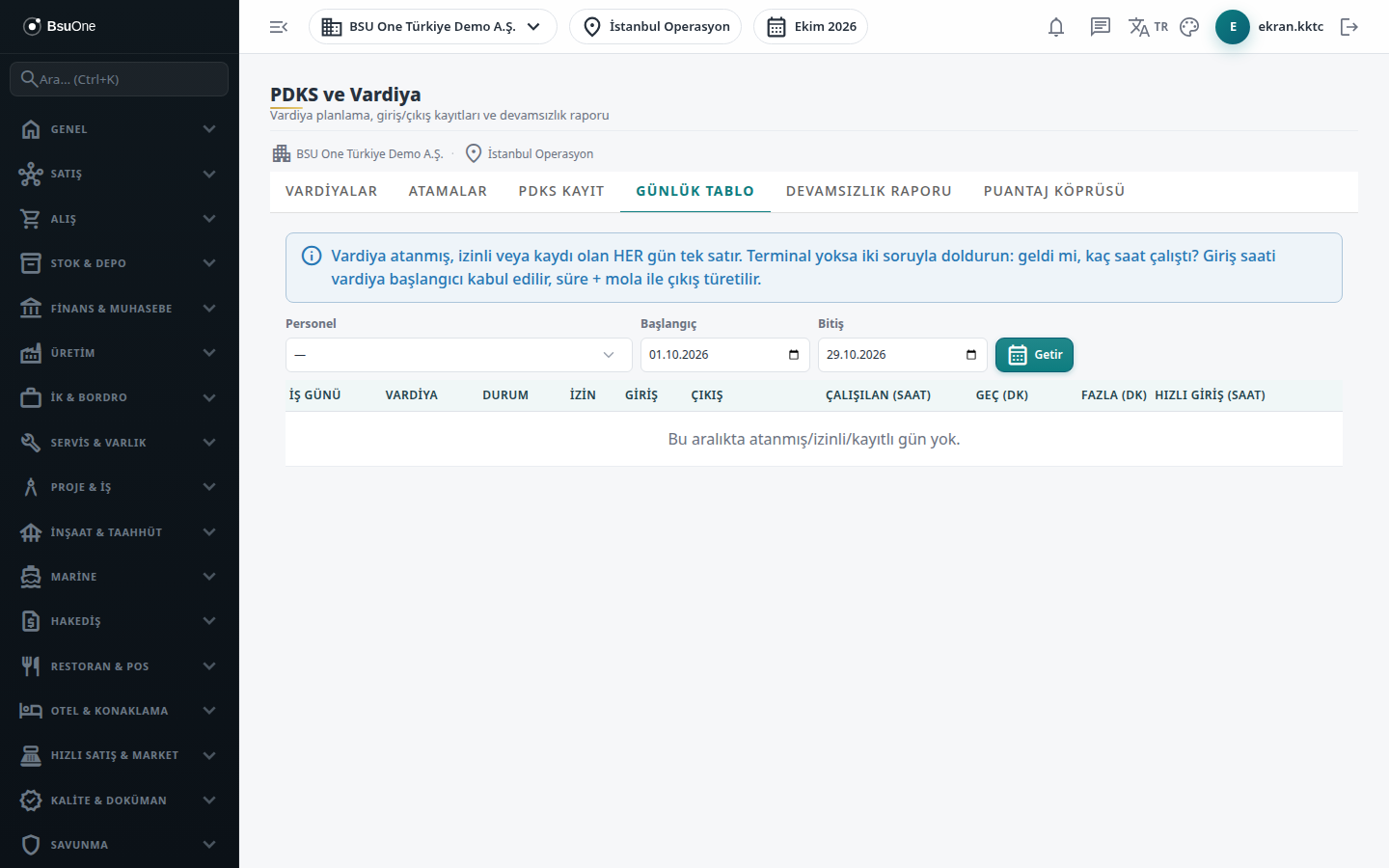Open the SERVİS & VARLIK menu item
Screen dimensions: 1389x868
[x=120, y=443]
